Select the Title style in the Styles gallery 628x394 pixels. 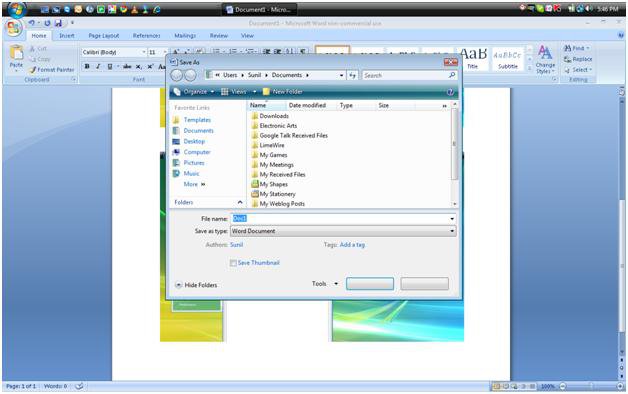pyautogui.click(x=473, y=58)
